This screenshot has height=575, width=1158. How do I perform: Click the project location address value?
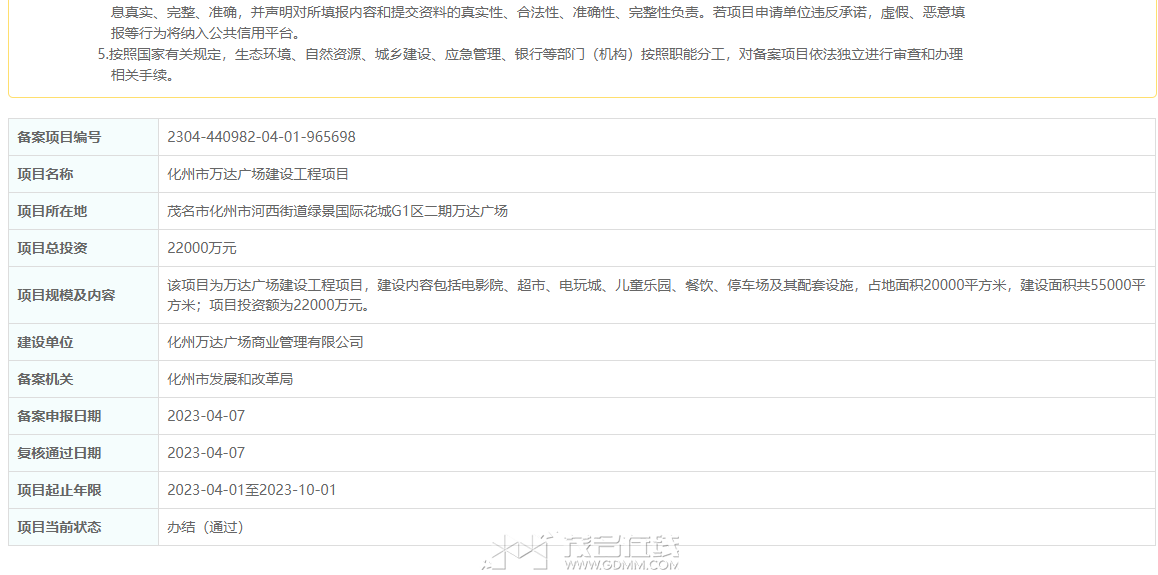pos(337,211)
